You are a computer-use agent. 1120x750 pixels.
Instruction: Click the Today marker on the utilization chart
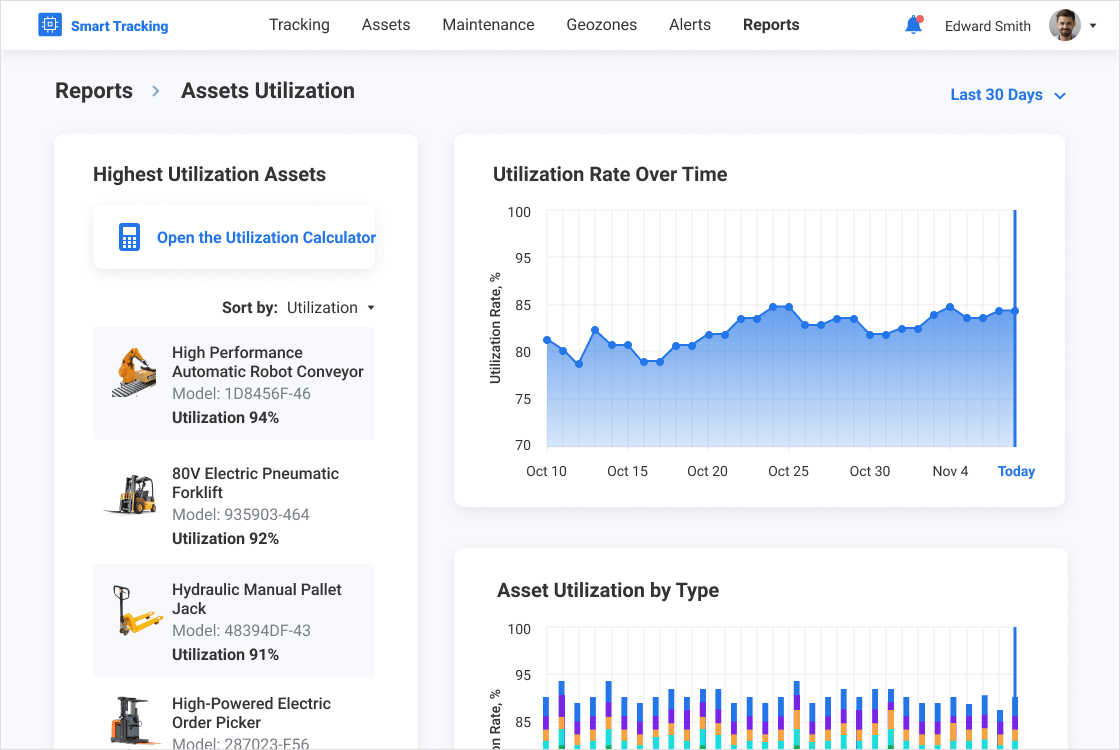tap(1016, 471)
